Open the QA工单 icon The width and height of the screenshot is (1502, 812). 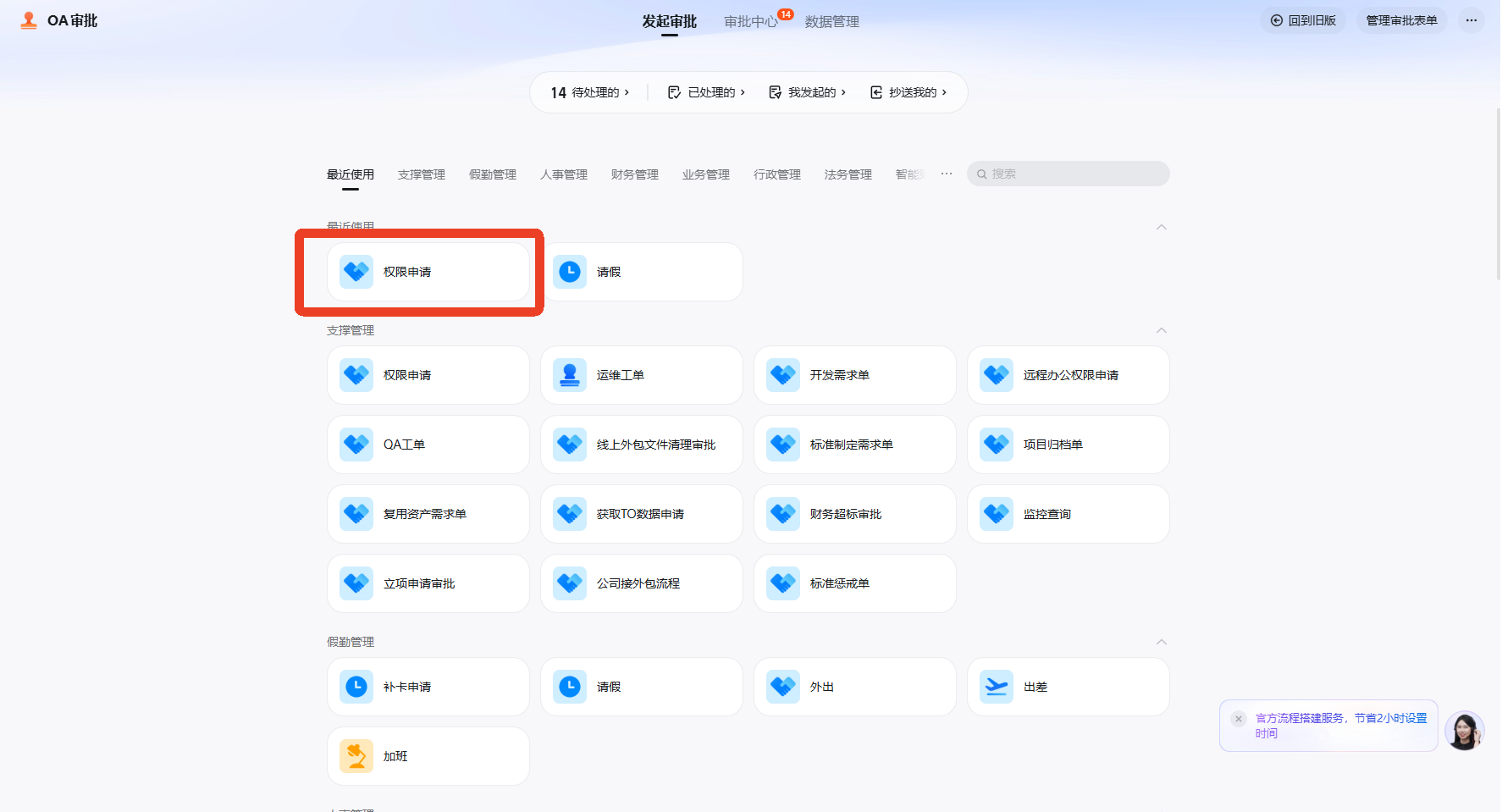tap(356, 445)
